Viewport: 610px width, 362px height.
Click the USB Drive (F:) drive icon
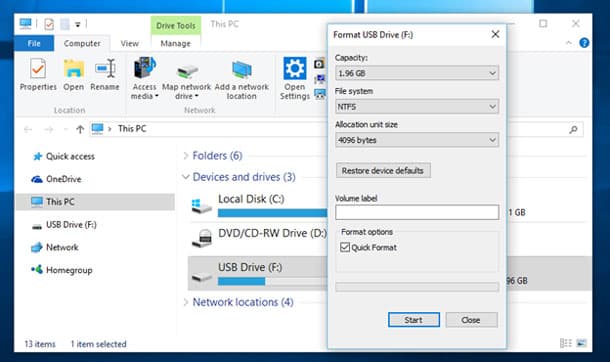coord(202,277)
